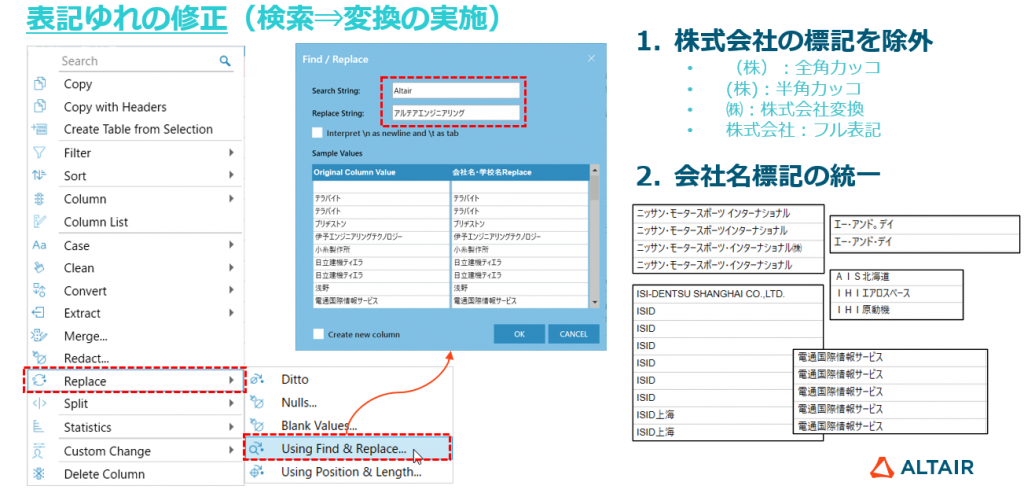This screenshot has width=1024, height=493.
Task: Click the Column List icon
Action: coord(39,222)
